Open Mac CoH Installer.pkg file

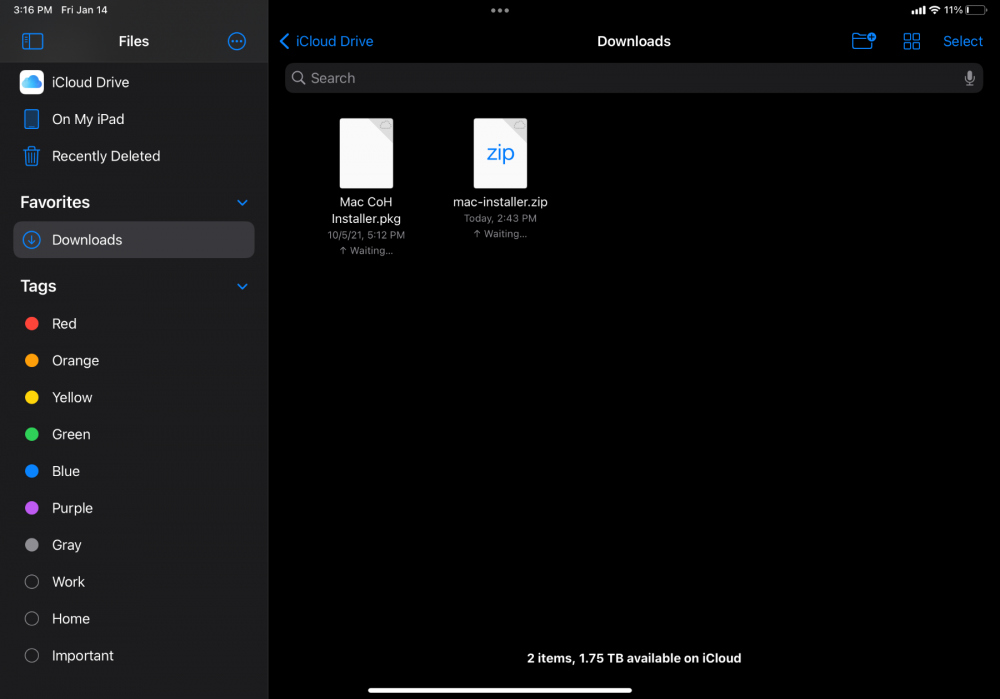click(x=366, y=154)
